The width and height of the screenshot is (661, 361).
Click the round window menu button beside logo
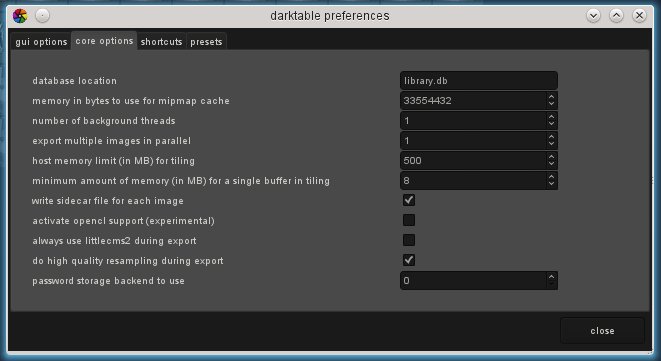pyautogui.click(x=43, y=16)
